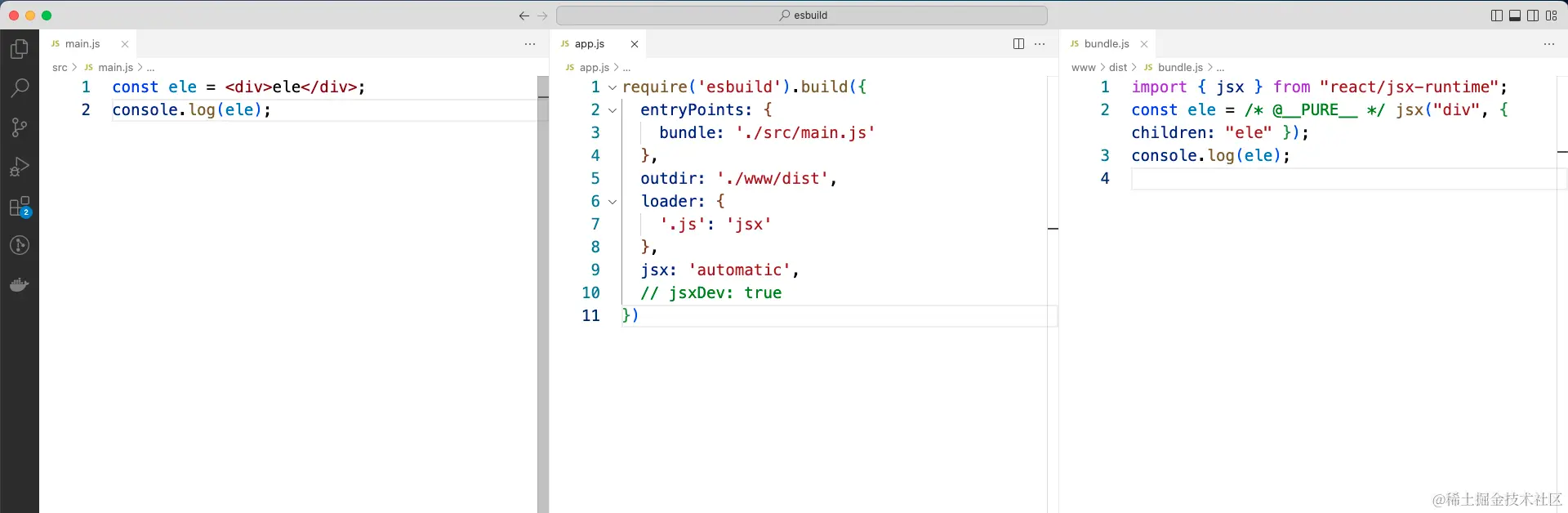Click the breadcrumb ellipsis in bundle.js editor
The width and height of the screenshot is (1568, 513).
point(1220,68)
